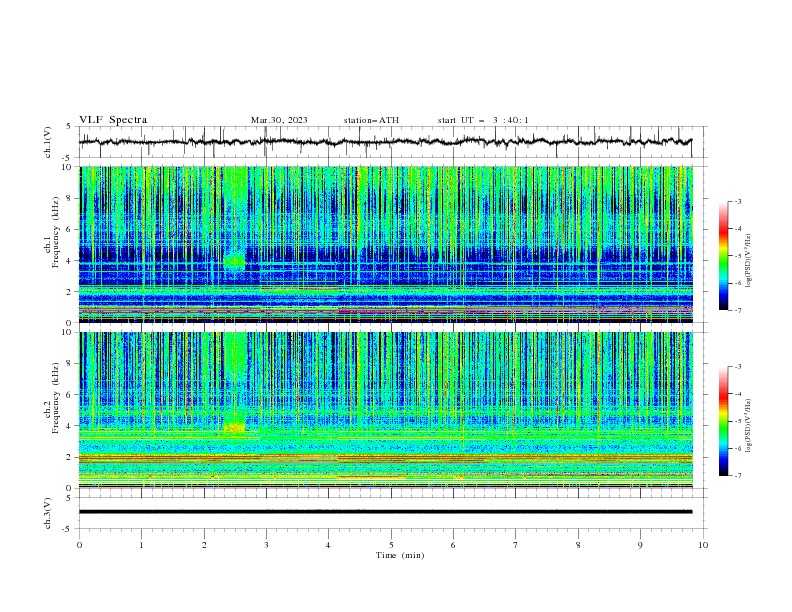This screenshot has width=792, height=612.
Task: Click the 'station=ATH' label
Action: point(371,120)
